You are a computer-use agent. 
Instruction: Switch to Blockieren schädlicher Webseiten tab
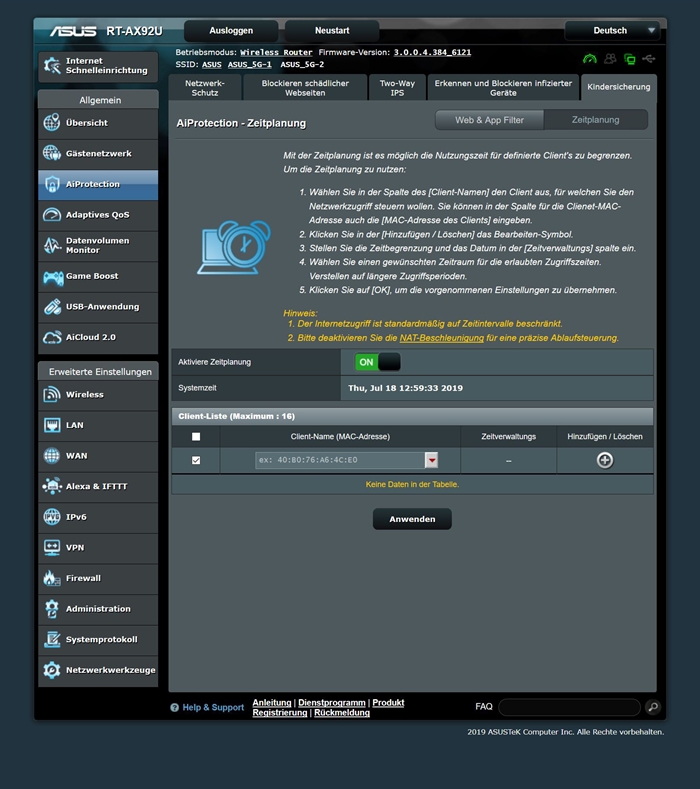point(305,88)
